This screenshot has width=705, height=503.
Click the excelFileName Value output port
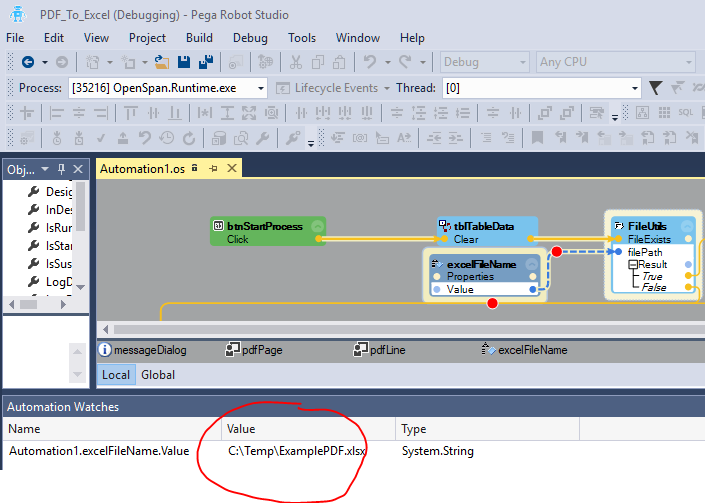click(533, 289)
